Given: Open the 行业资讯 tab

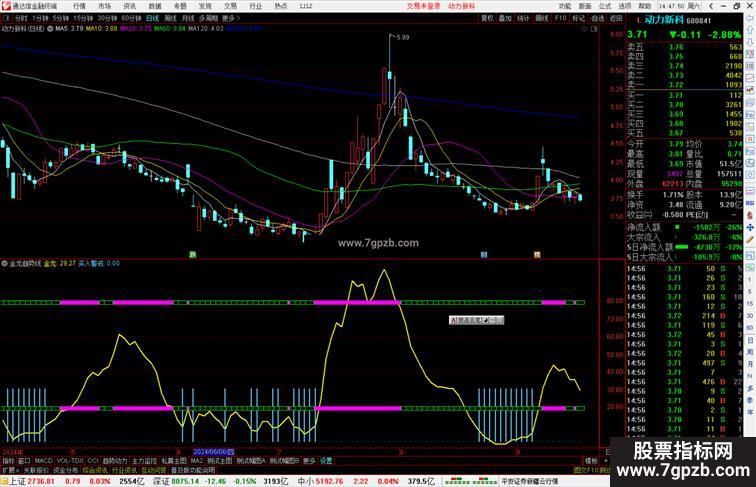Looking at the screenshot, I should click(124, 470).
